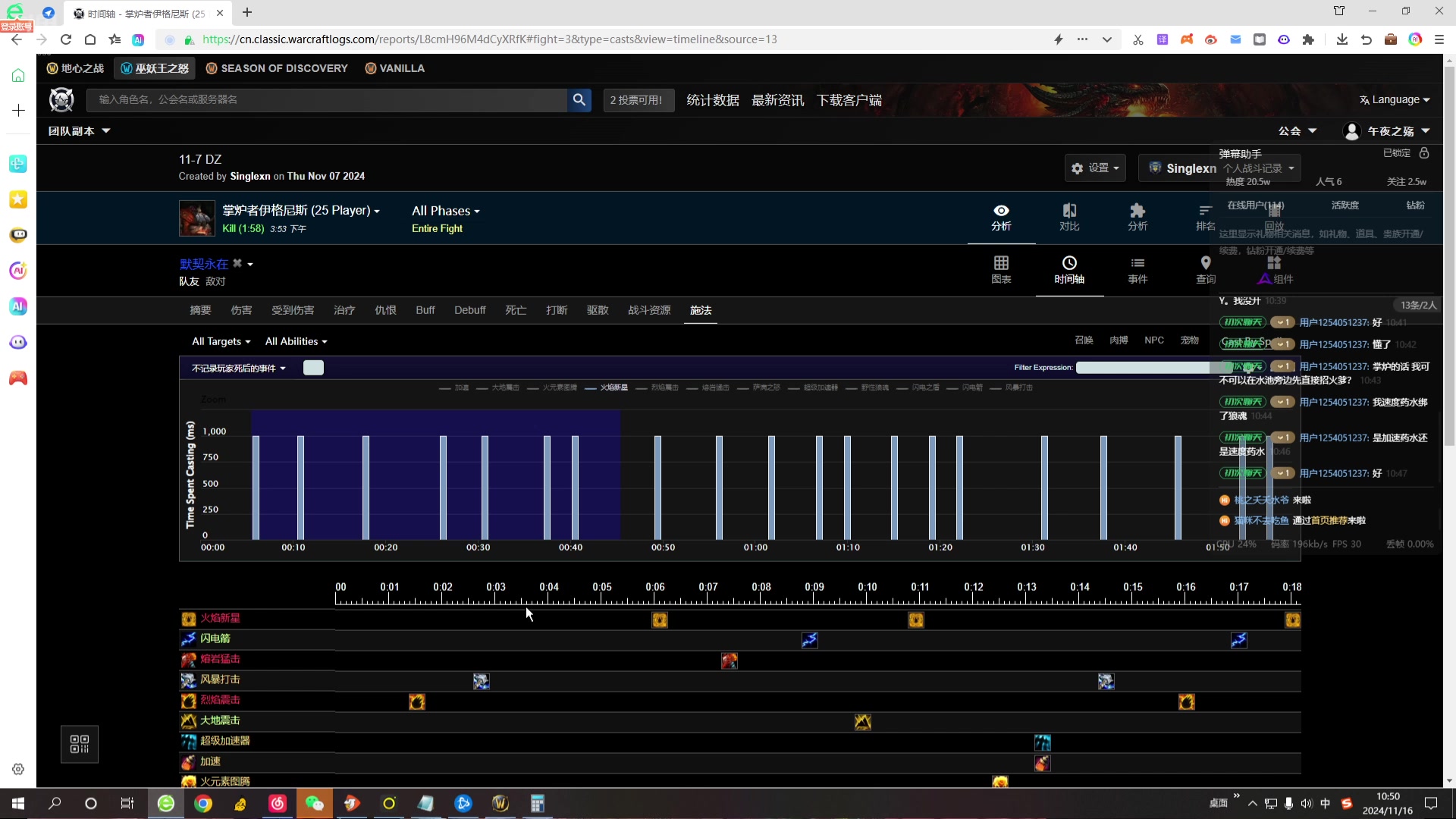Click the translate icon in browser toolbar

[x=1163, y=39]
